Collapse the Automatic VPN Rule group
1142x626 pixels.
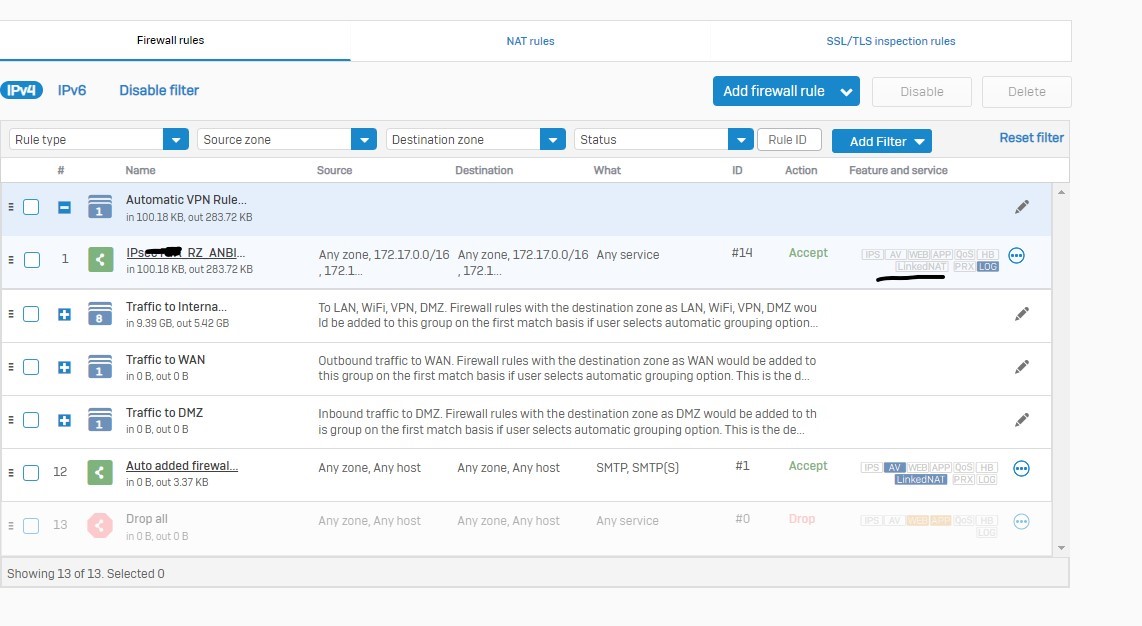pyautogui.click(x=64, y=207)
